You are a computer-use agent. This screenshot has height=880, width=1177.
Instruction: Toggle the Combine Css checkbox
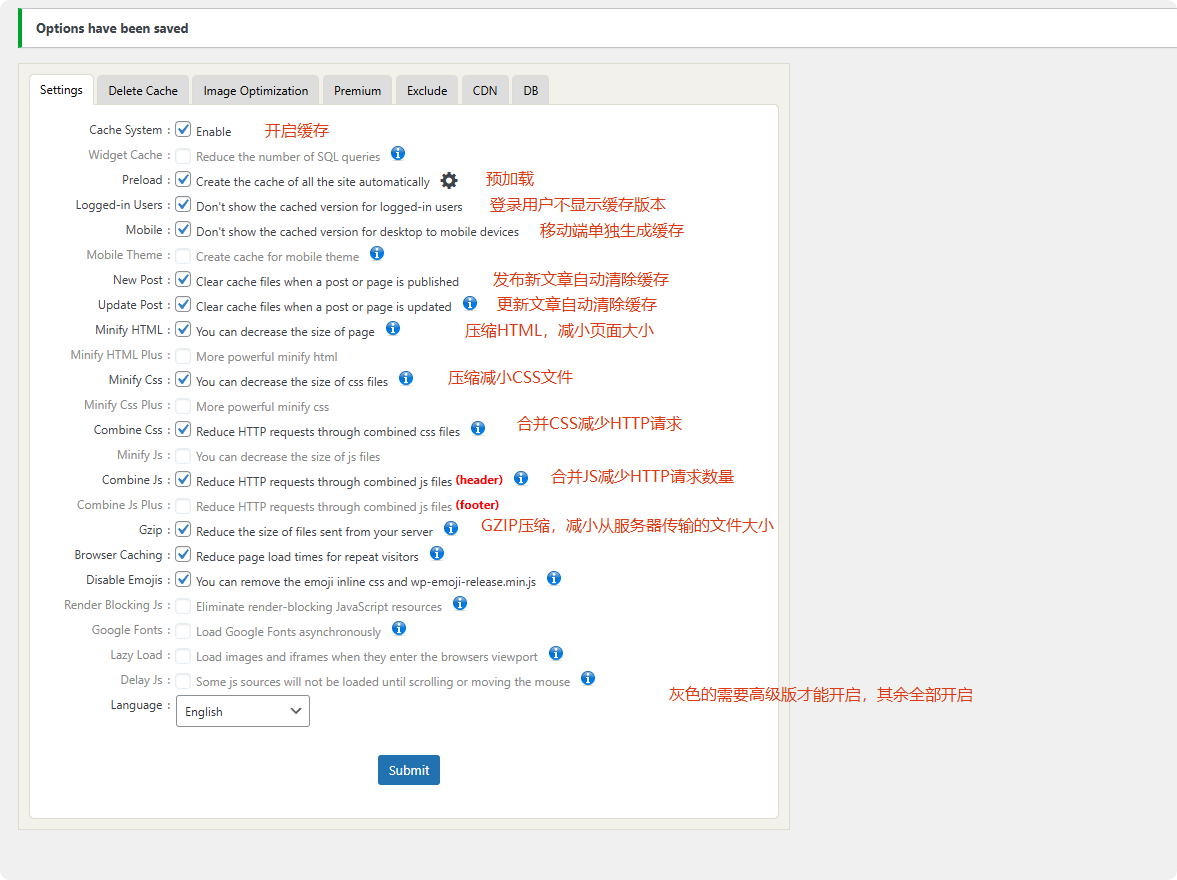pyautogui.click(x=183, y=429)
